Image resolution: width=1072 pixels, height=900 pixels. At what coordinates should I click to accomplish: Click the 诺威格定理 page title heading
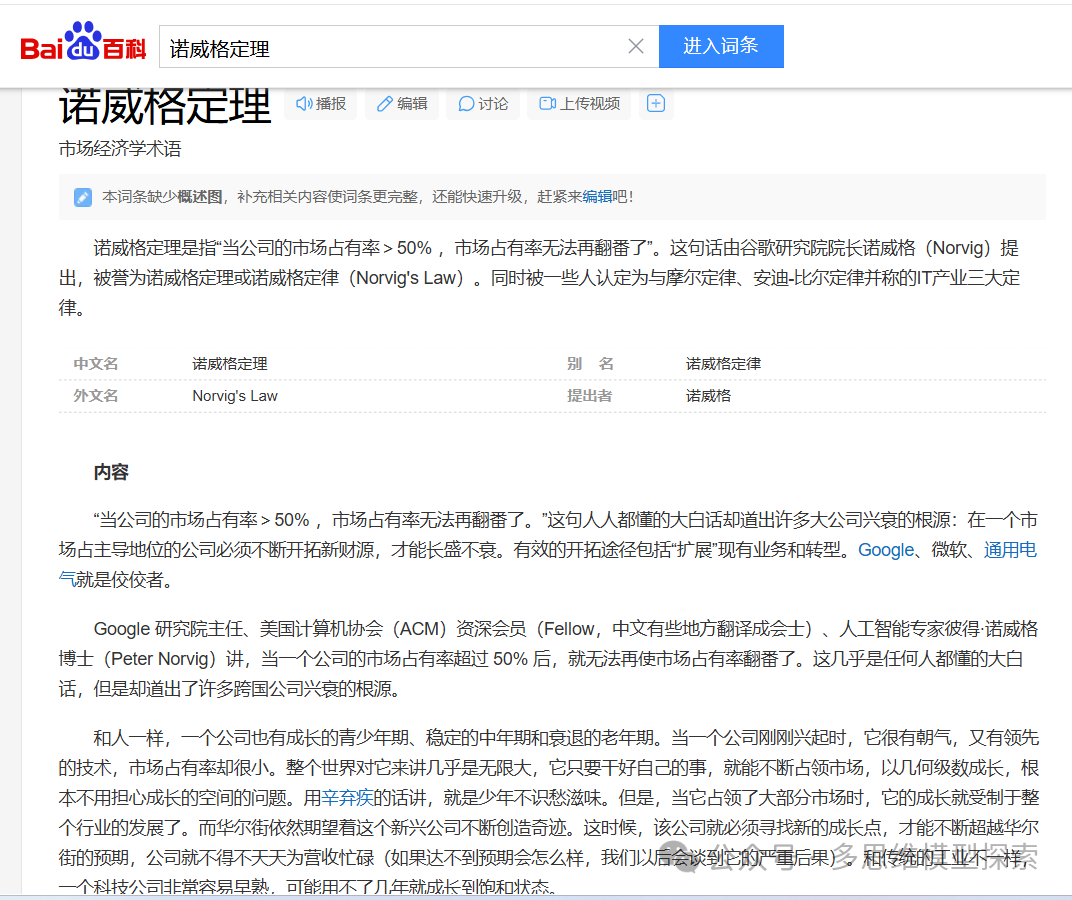click(x=165, y=106)
